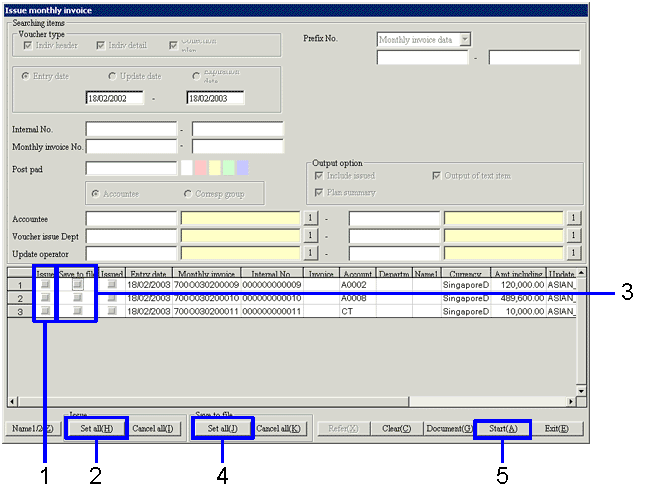This screenshot has width=645, height=493.
Task: Click the green post pad color swatch
Action: pos(229,168)
